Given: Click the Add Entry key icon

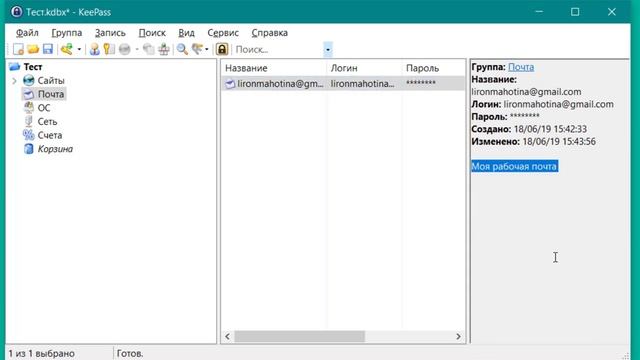Looking at the screenshot, I should click(67, 49).
